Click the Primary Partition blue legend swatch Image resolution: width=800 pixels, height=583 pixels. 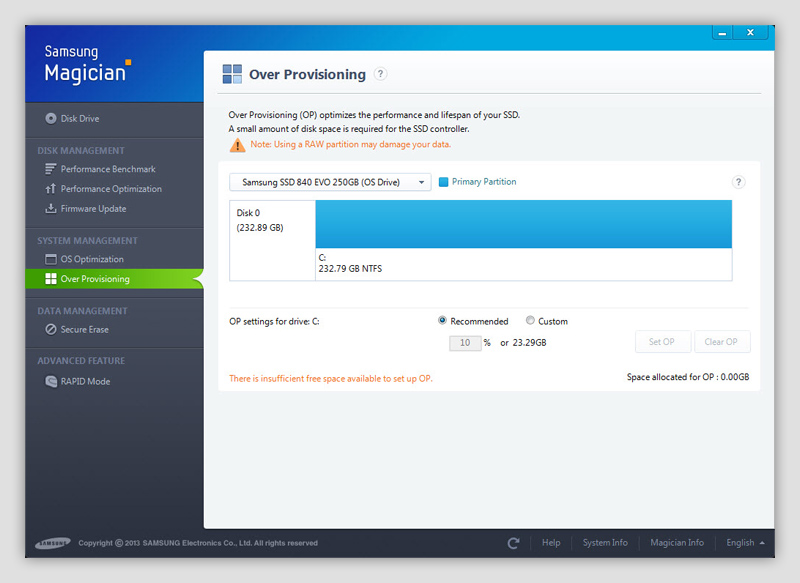443,182
